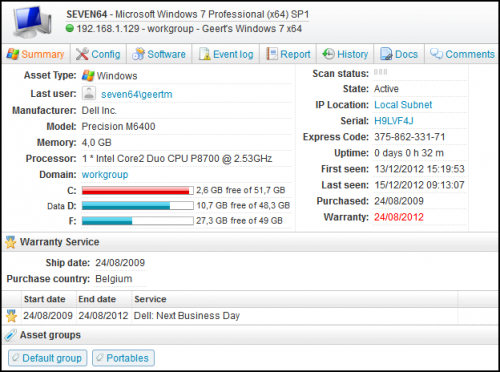This screenshot has height=372, width=500.
Task: Click the 4,0 GB memory value
Action: point(97,143)
